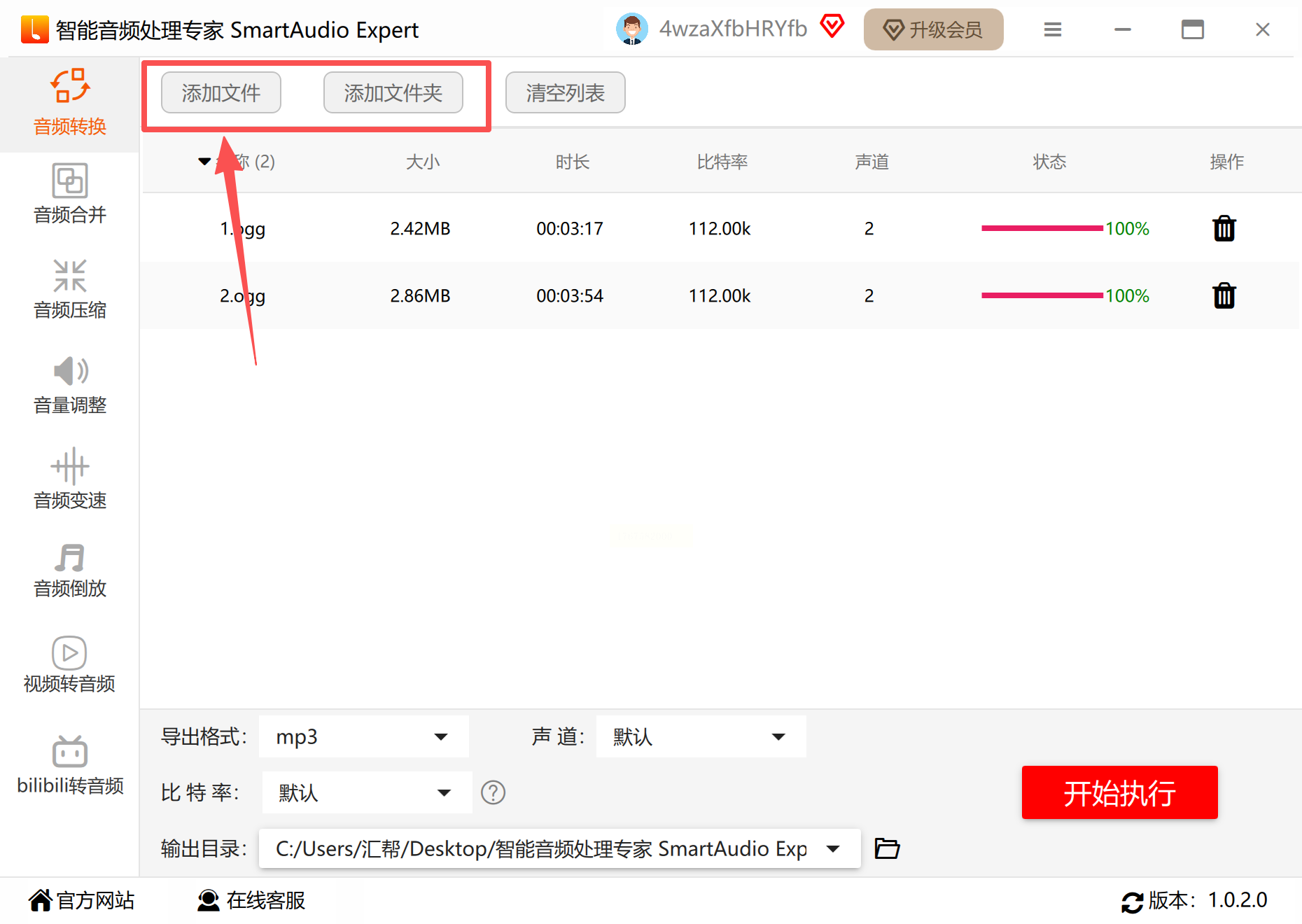Click the 00:03:54 duration cell
The height and width of the screenshot is (924, 1302).
pos(570,295)
